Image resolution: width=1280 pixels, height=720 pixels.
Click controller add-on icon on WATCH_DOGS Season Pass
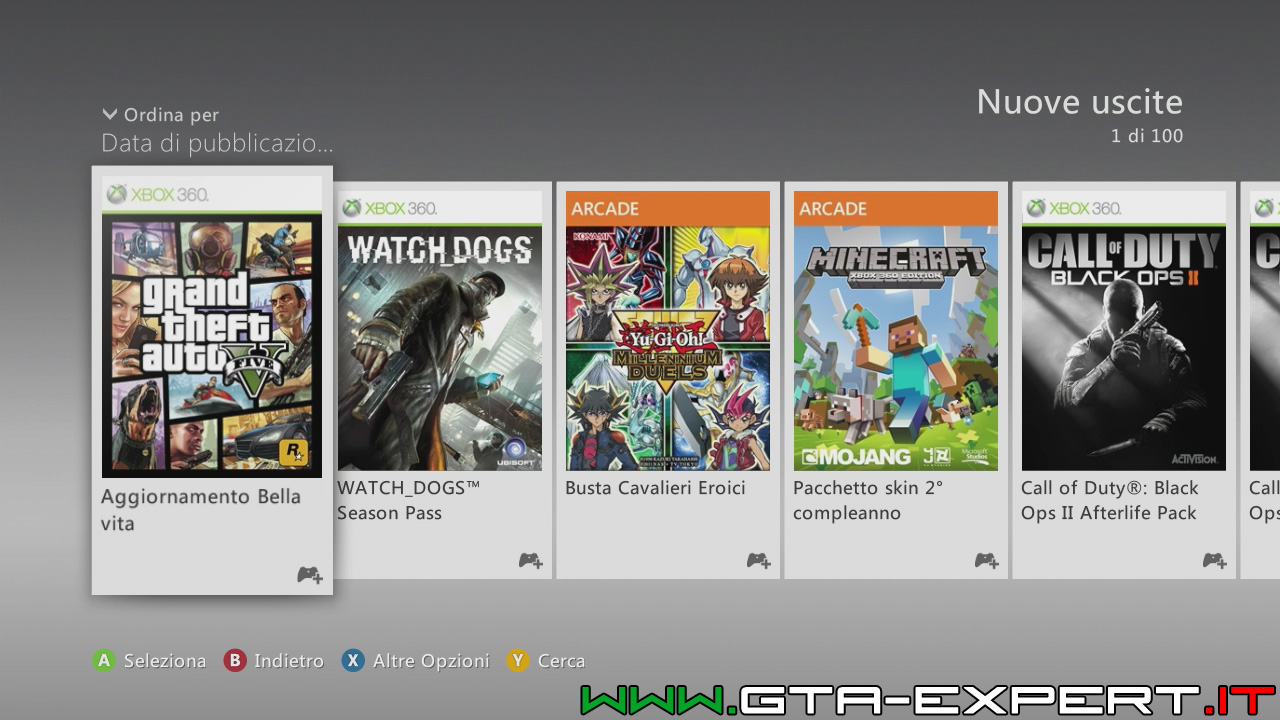(531, 561)
